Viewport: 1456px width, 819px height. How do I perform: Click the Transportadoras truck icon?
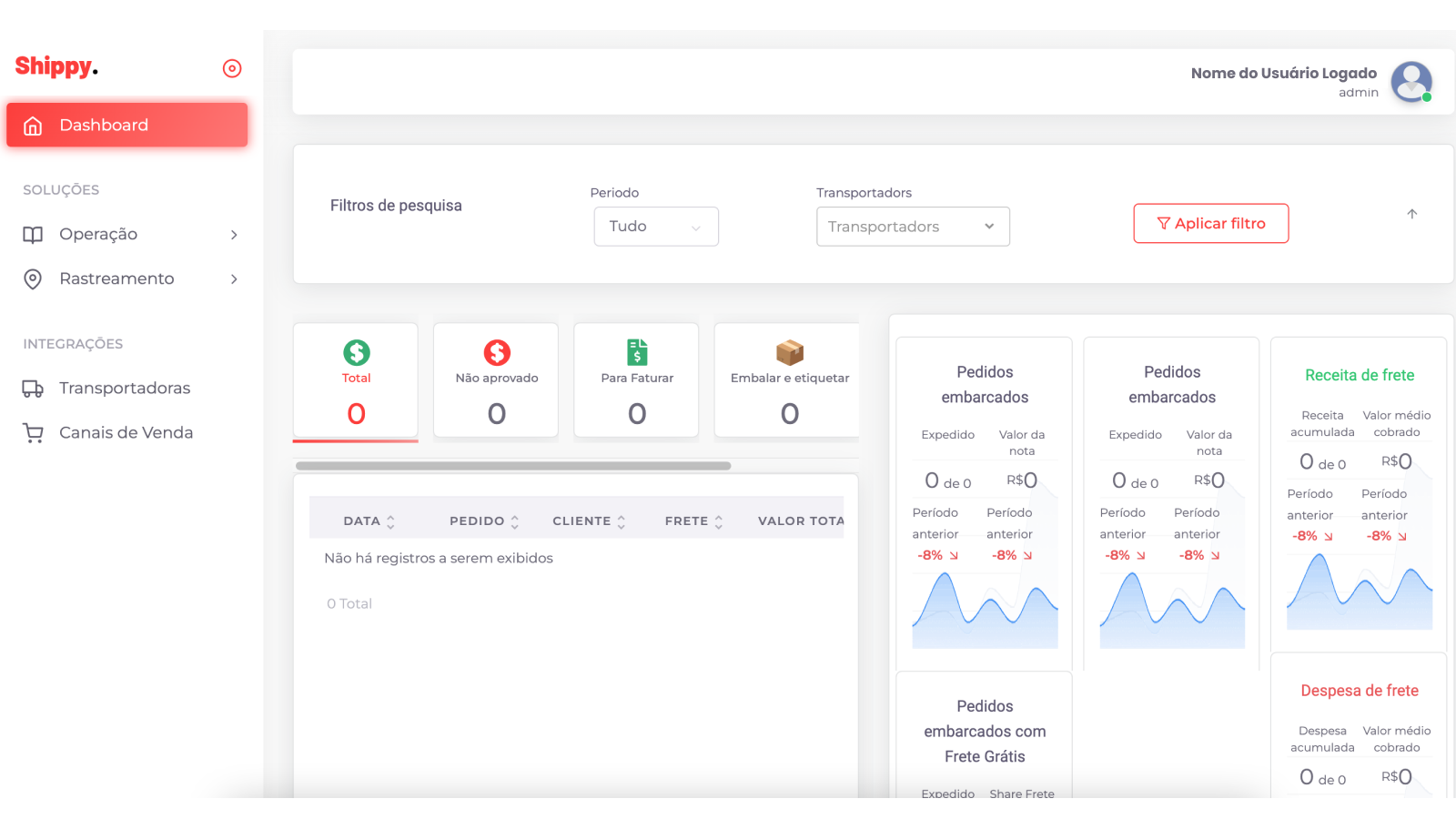(33, 388)
